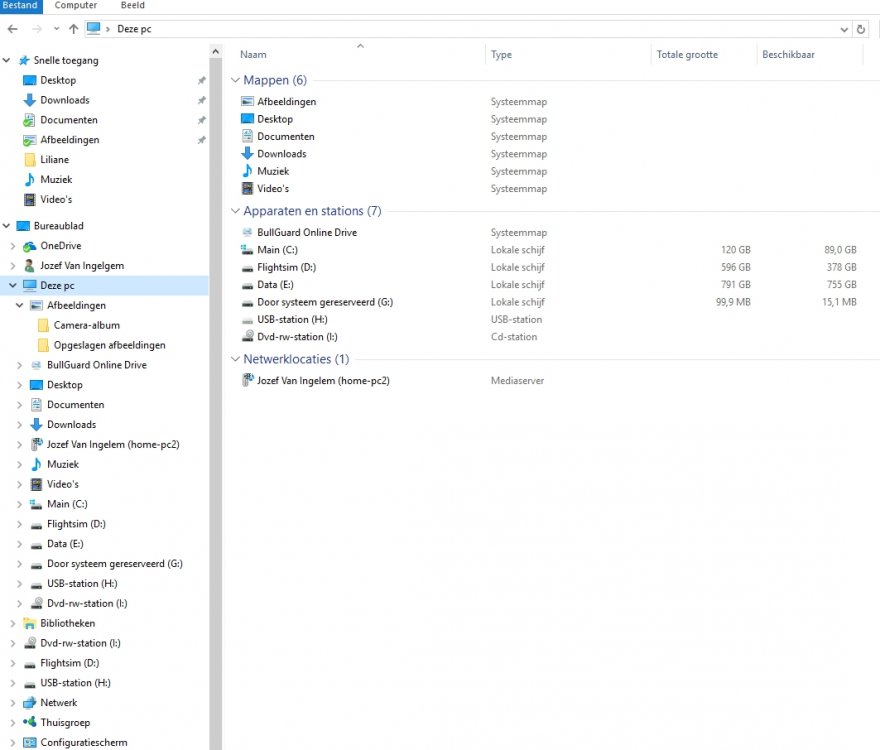This screenshot has width=880, height=750.
Task: Click the Up one level arrow
Action: [73, 29]
